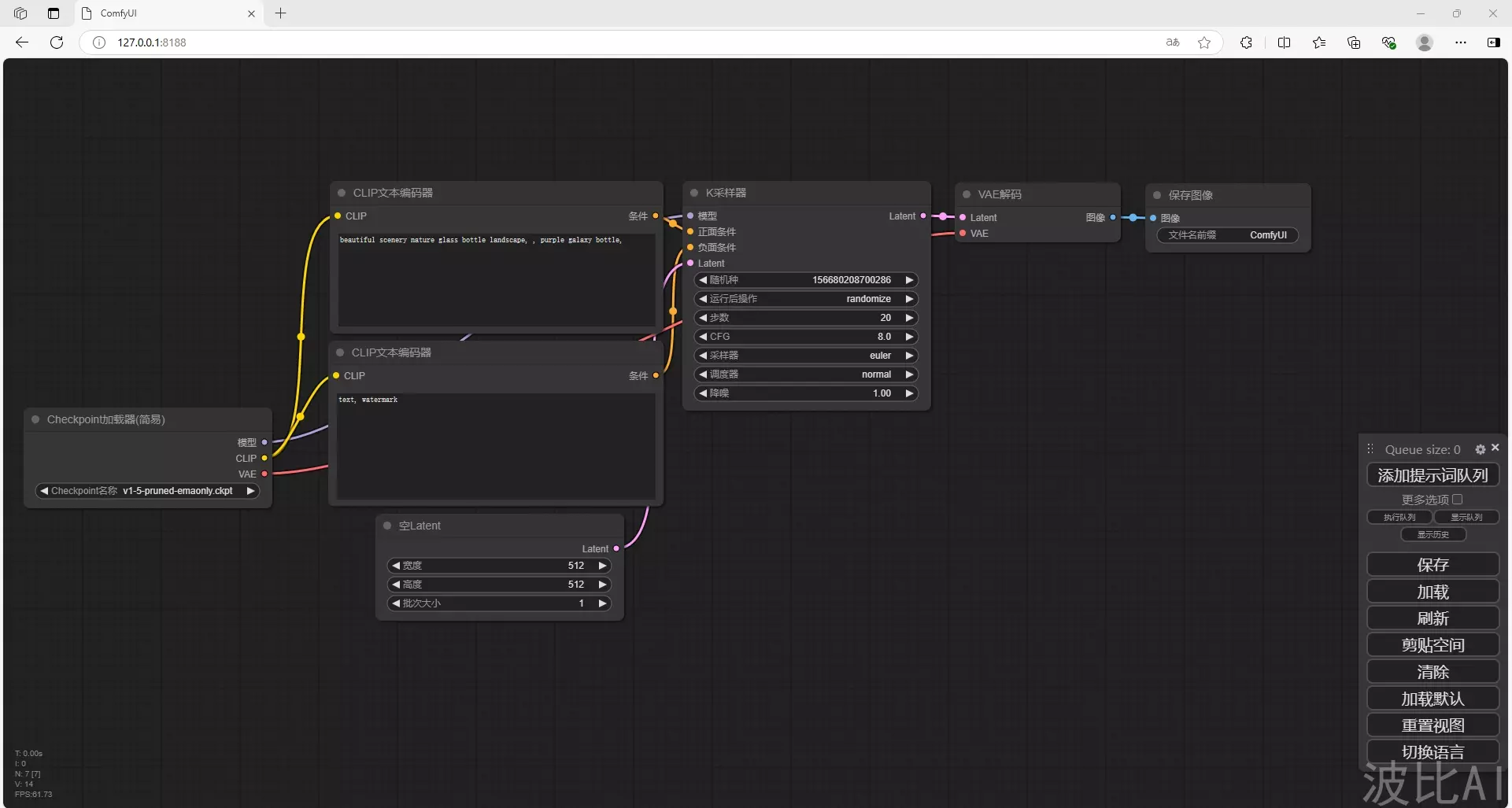Collapse the VAE解码 node using its dot
The image size is (1512, 808).
click(967, 194)
